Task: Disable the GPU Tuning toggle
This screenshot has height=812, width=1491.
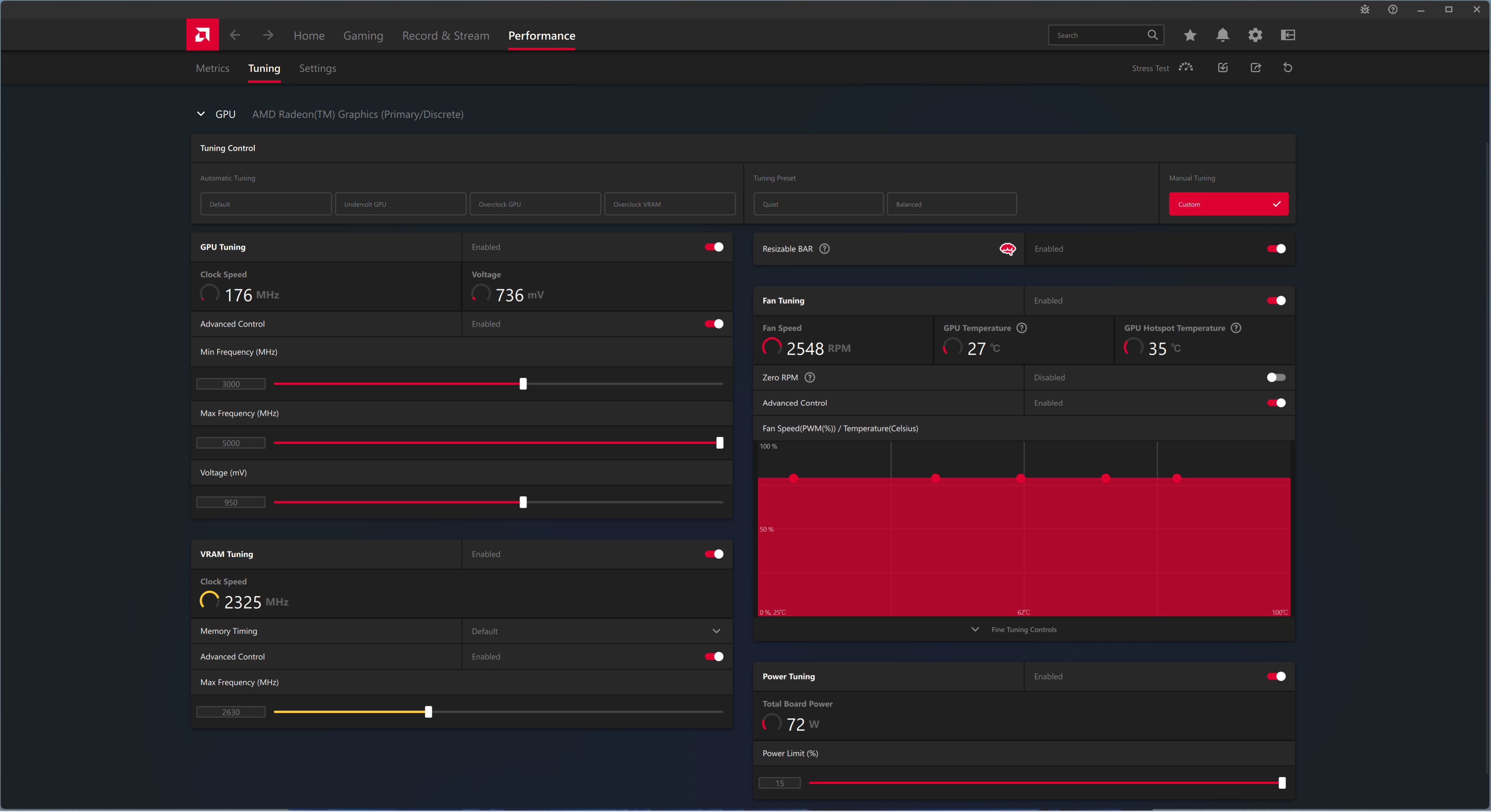Action: click(714, 247)
